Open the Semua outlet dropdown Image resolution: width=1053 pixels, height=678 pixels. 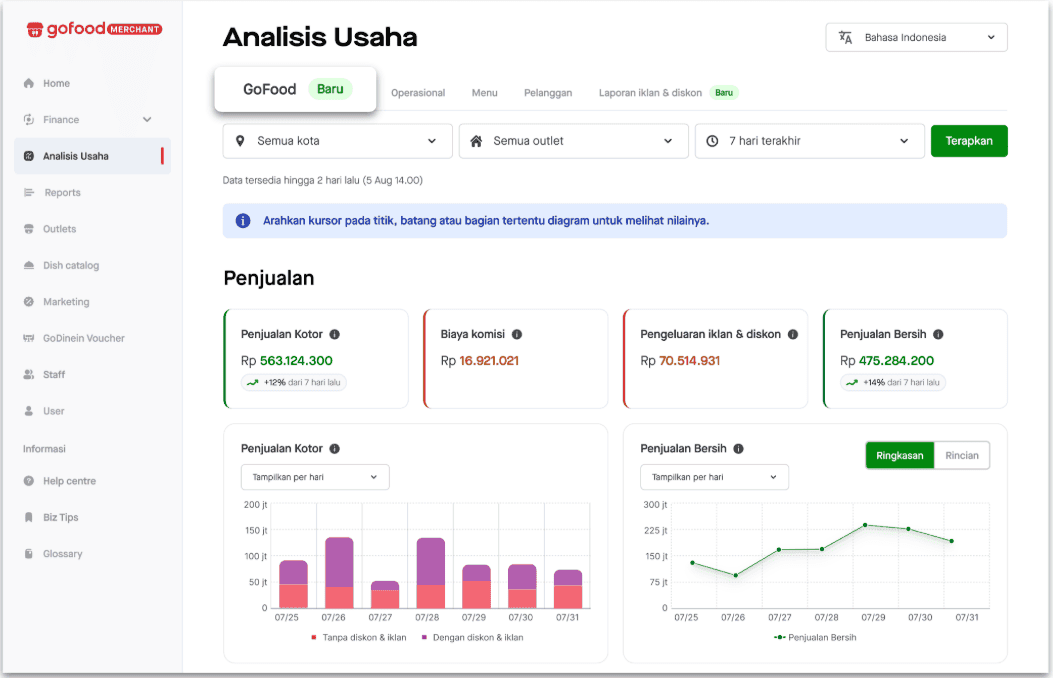point(574,141)
